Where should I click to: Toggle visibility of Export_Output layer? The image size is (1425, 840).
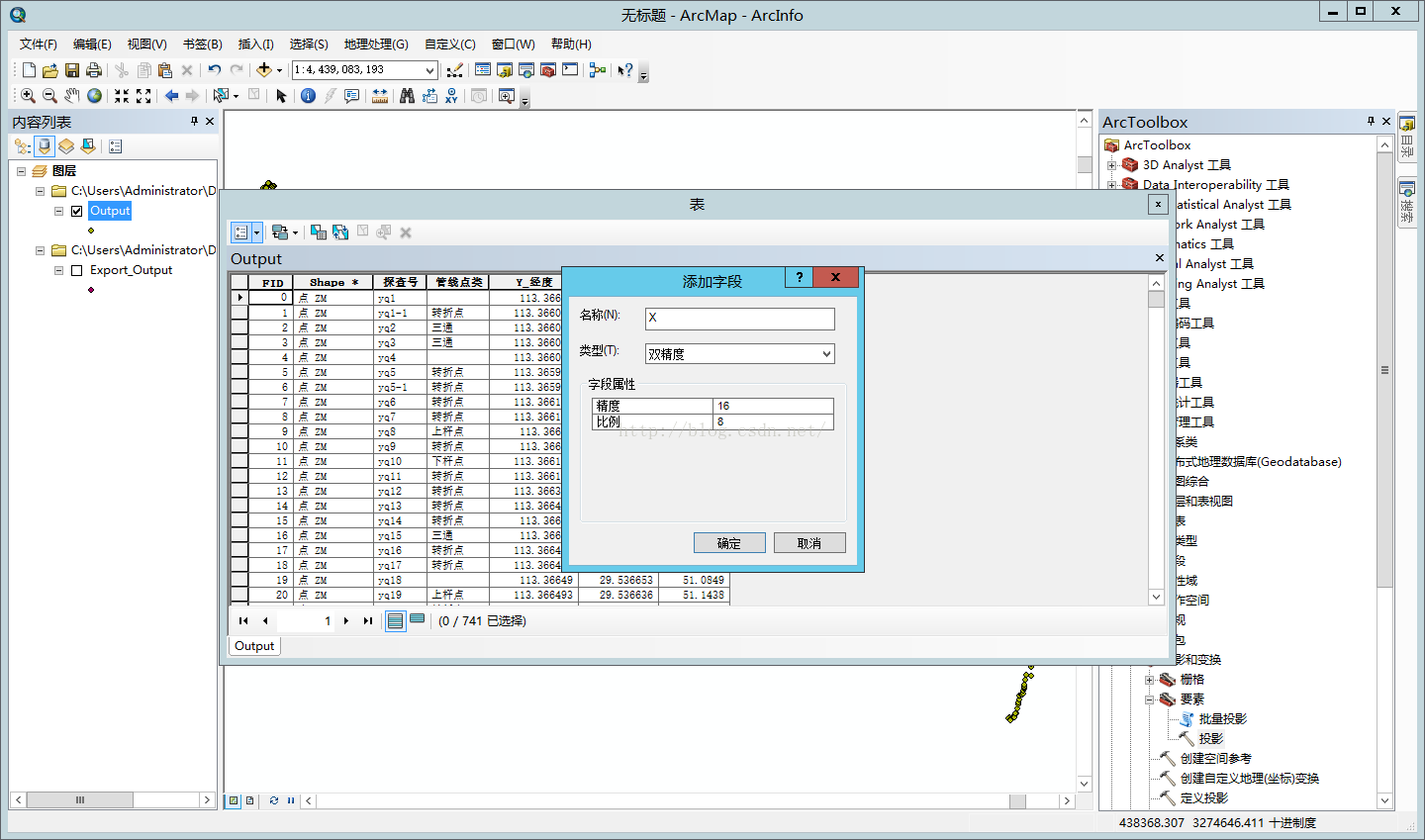[76, 270]
